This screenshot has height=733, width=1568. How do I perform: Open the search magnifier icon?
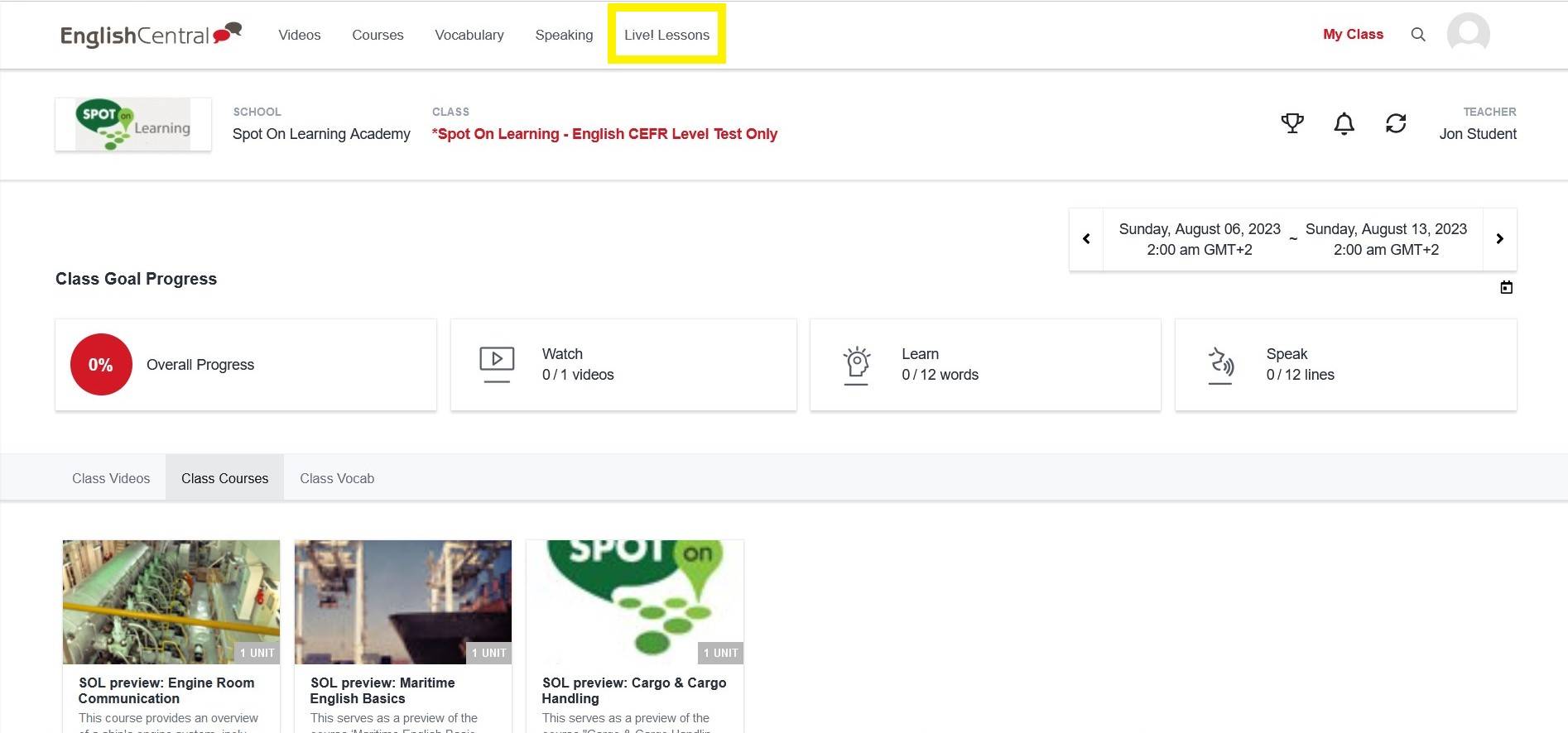click(1418, 35)
